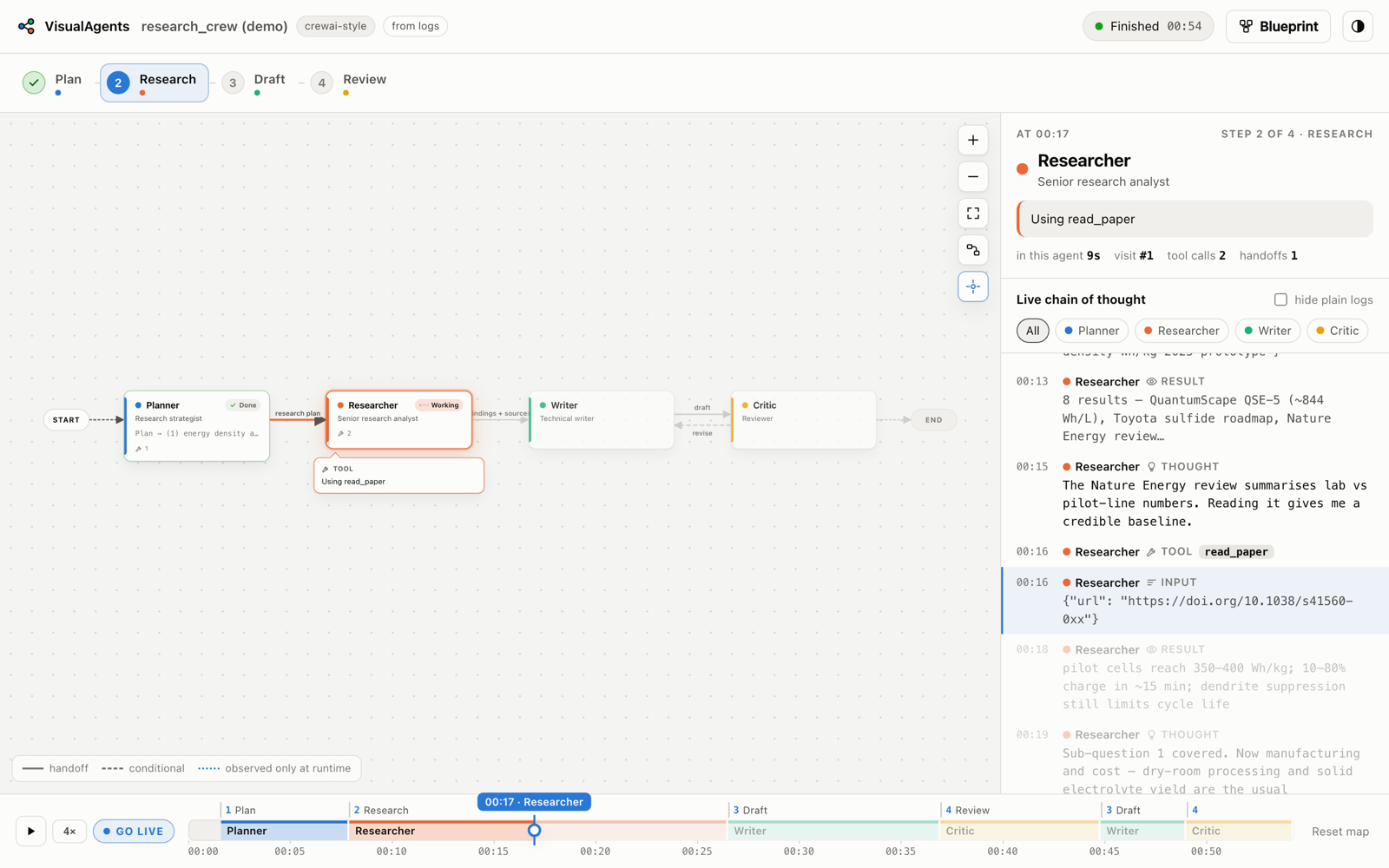Click the Using read_paper tool callout on canvas

pos(399,475)
